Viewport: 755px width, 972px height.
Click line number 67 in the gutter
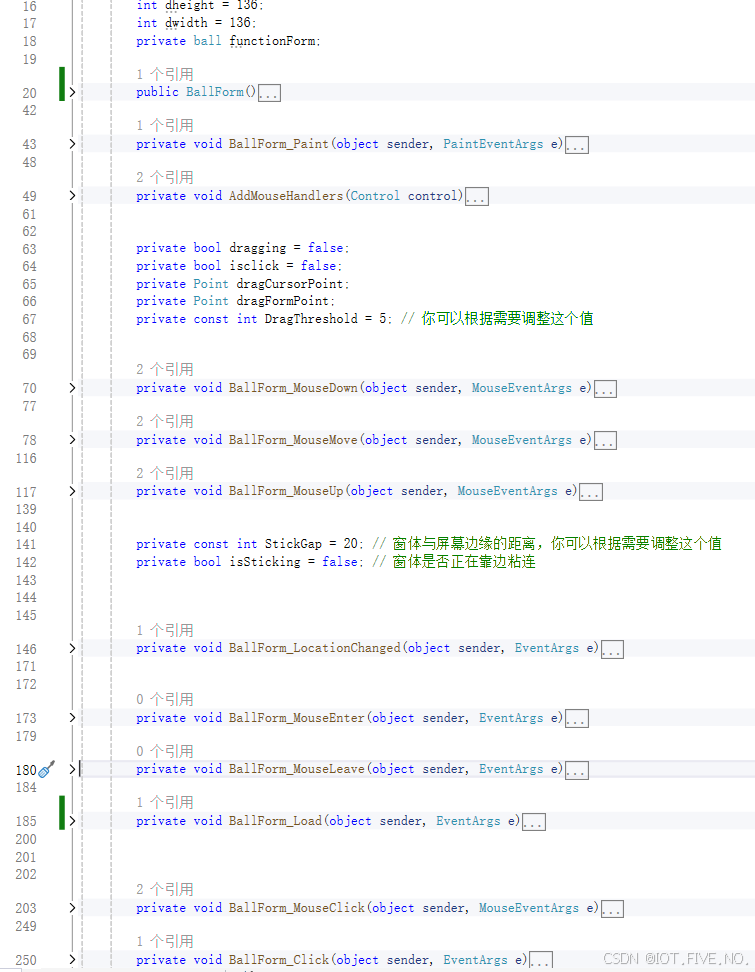pos(29,319)
